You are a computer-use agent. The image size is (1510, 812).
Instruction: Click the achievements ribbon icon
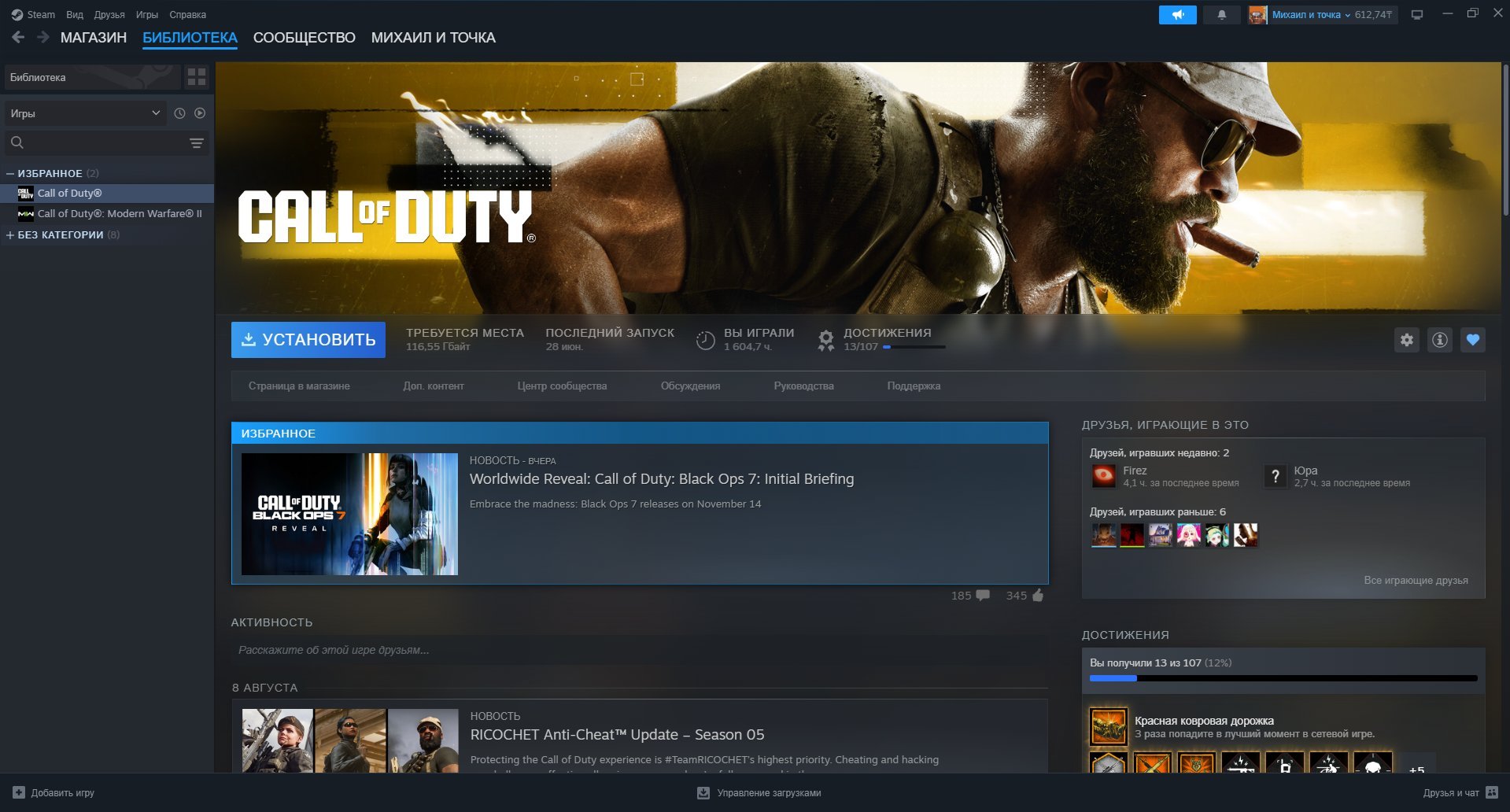pos(825,340)
